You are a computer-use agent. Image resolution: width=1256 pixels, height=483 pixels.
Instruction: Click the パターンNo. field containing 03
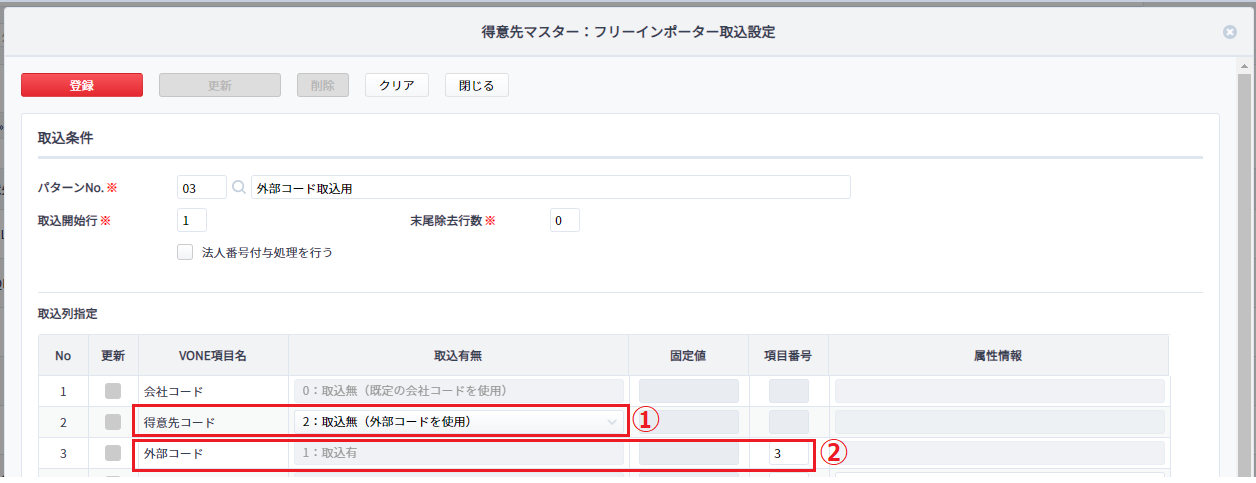pos(202,187)
